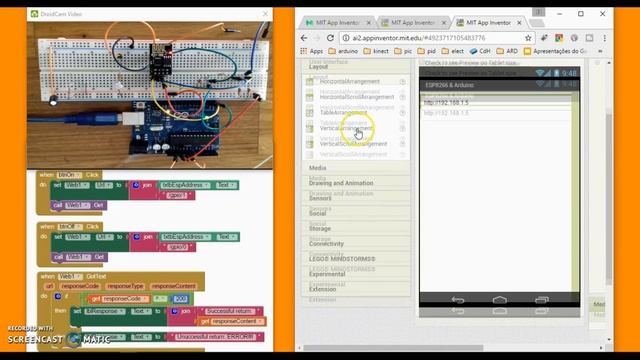Expand the Storage palette category
The image size is (640, 360).
(x=356, y=229)
